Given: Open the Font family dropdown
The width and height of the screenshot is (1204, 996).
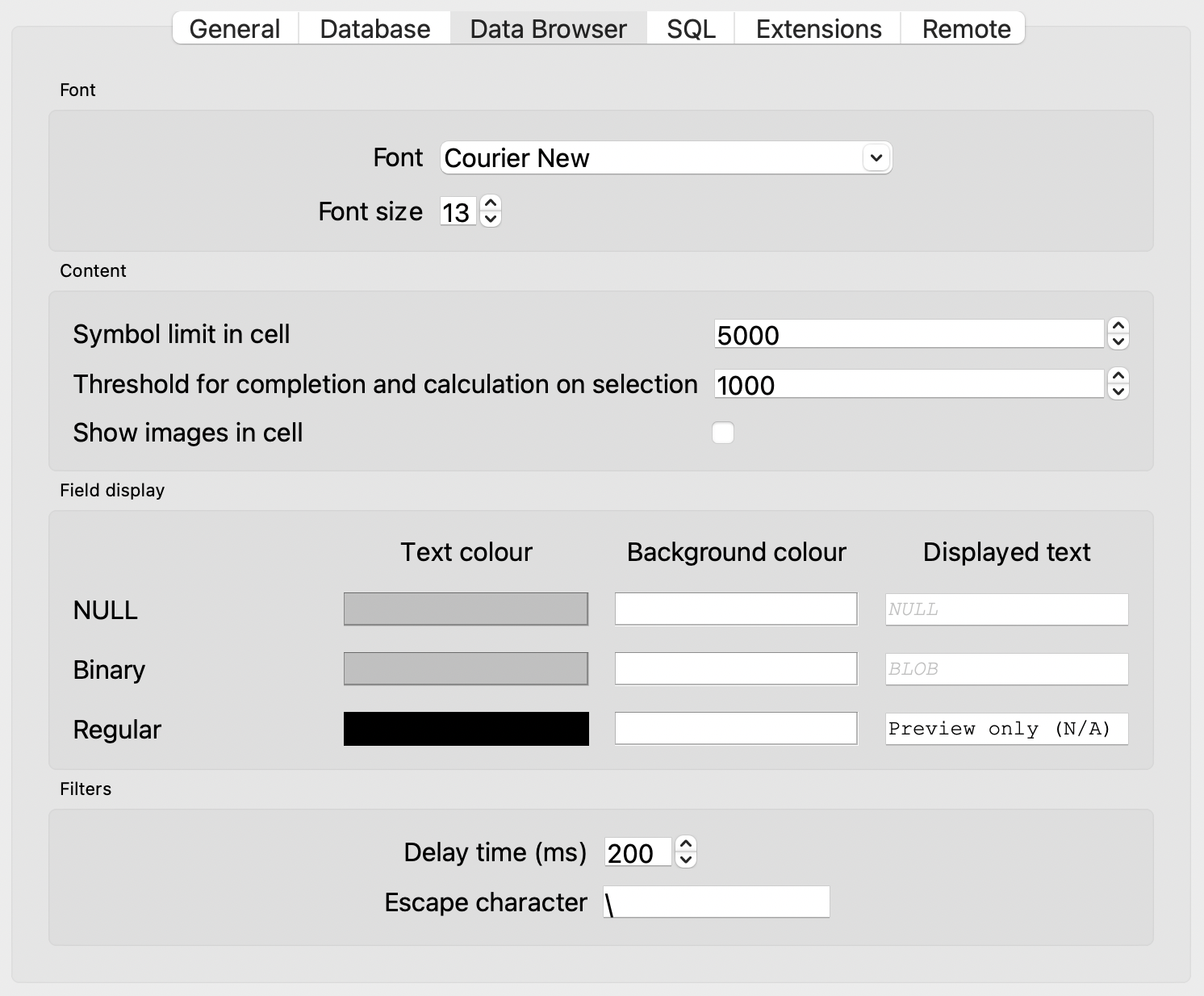Looking at the screenshot, I should click(x=876, y=157).
